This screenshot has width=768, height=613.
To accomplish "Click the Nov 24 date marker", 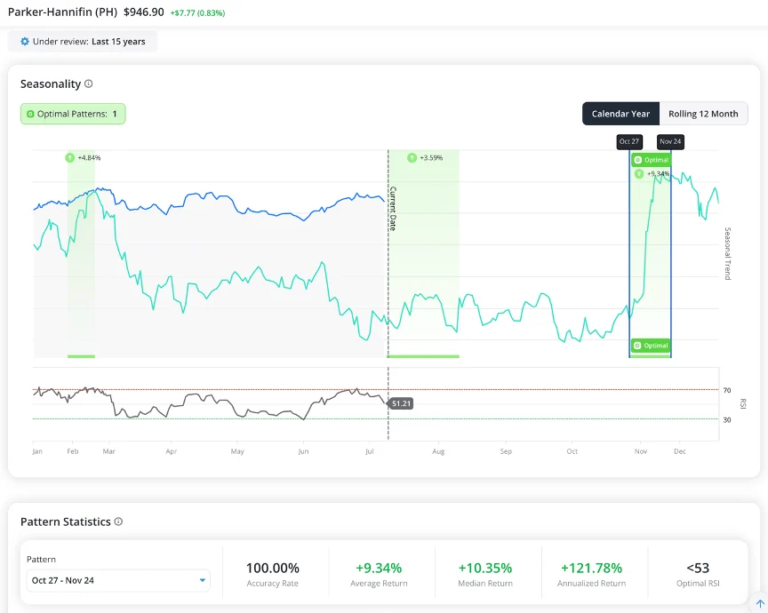I will pyautogui.click(x=671, y=141).
